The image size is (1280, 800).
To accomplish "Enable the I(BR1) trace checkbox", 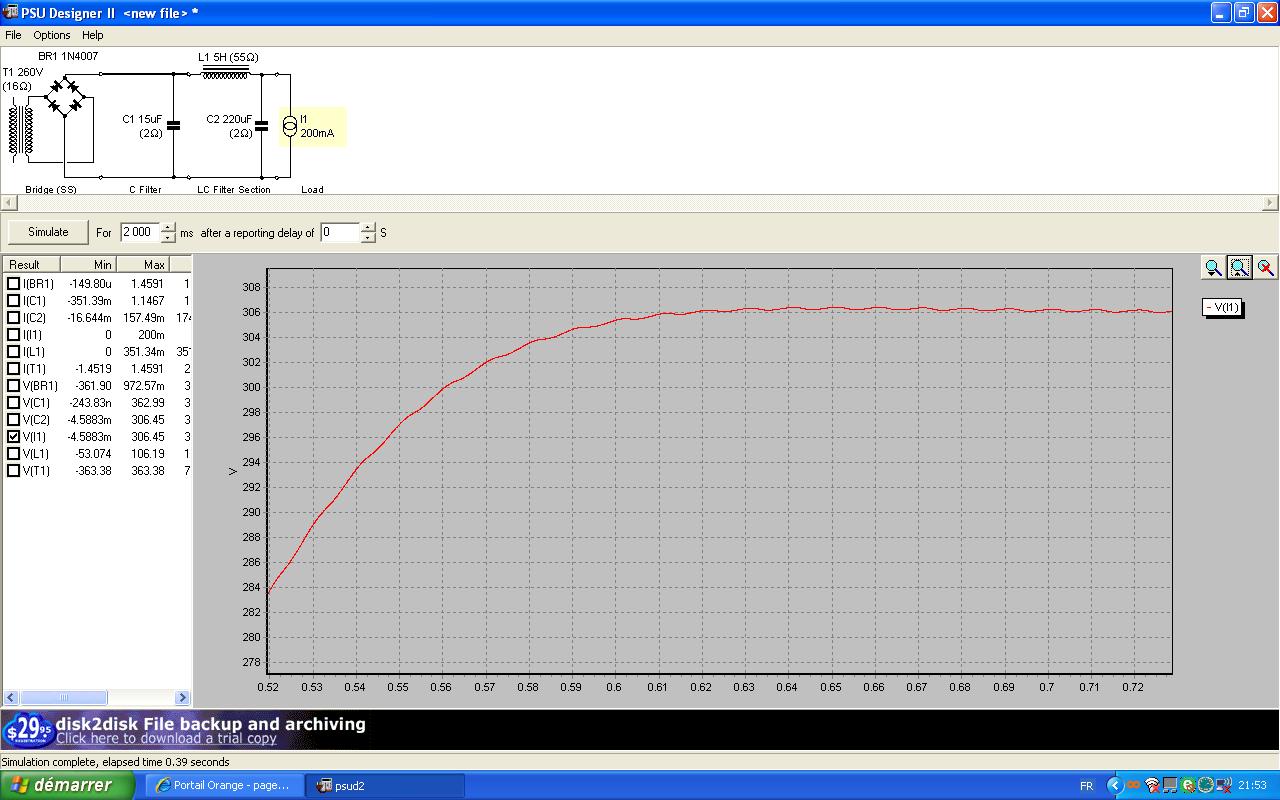I will click(x=13, y=284).
